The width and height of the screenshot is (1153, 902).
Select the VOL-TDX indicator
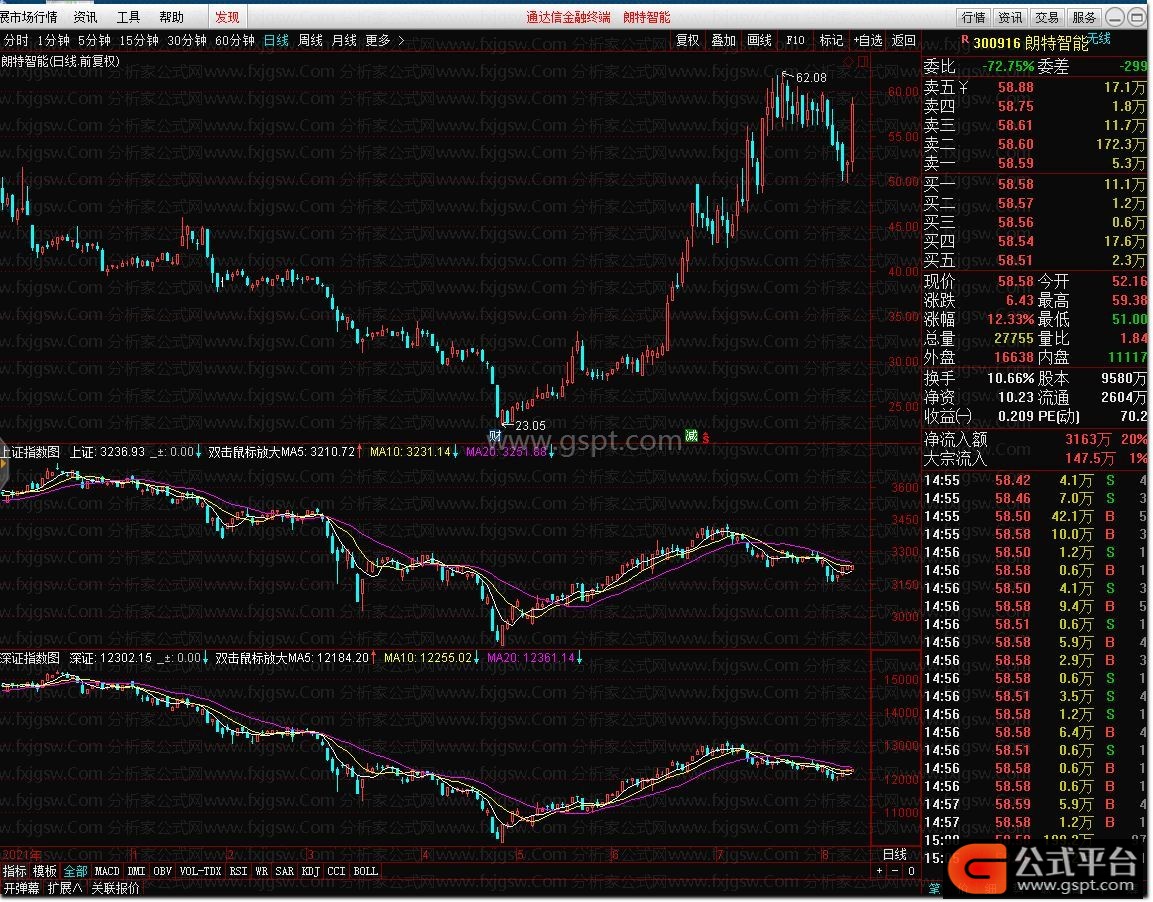(x=200, y=871)
